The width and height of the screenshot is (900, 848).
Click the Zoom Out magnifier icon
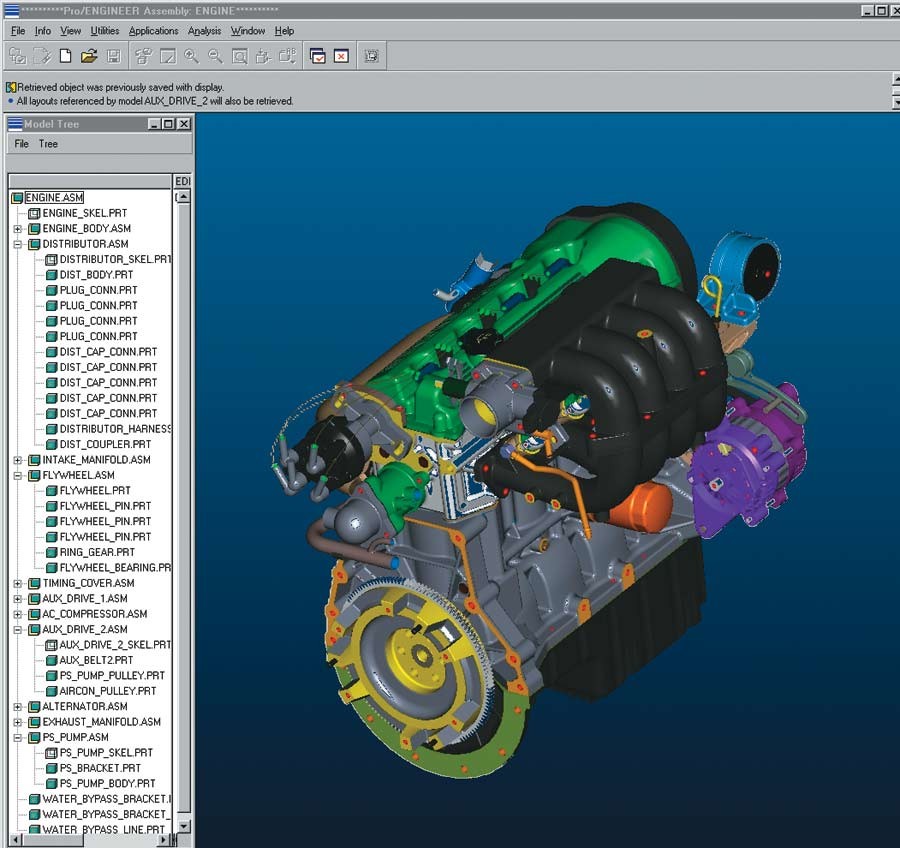pyautogui.click(x=215, y=56)
